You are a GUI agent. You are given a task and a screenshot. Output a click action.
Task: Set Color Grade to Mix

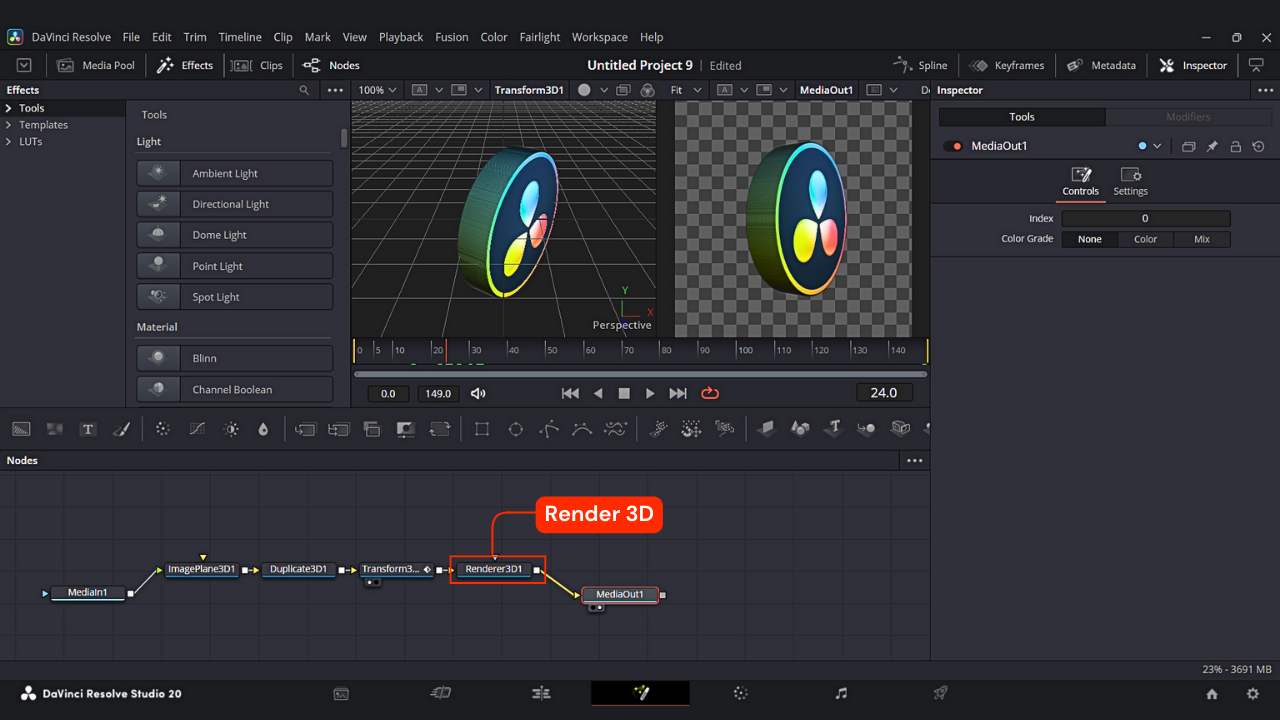pyautogui.click(x=1201, y=239)
